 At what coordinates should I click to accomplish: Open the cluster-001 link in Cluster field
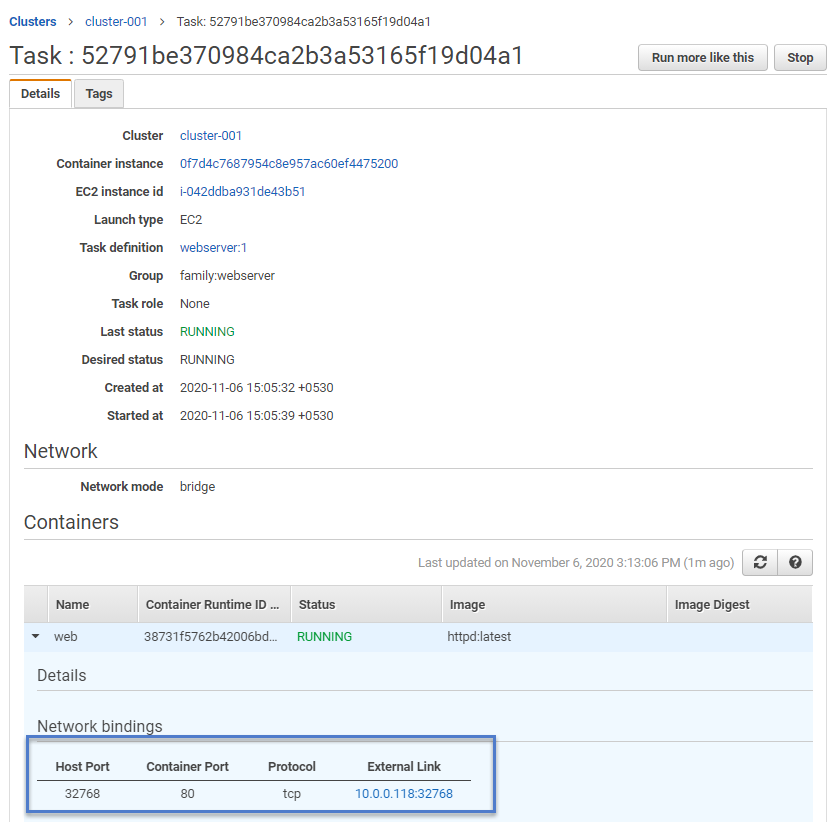211,136
